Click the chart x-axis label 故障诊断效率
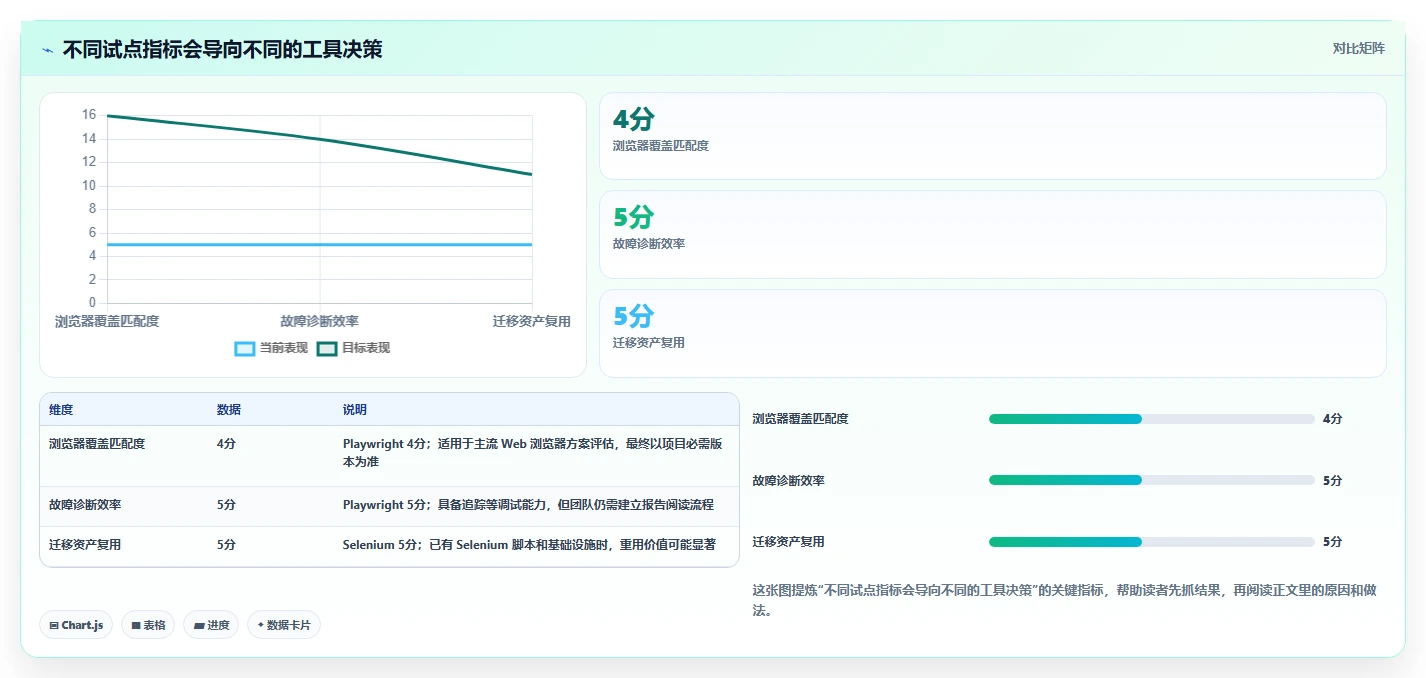This screenshot has height=678, width=1426. pyautogui.click(x=319, y=321)
